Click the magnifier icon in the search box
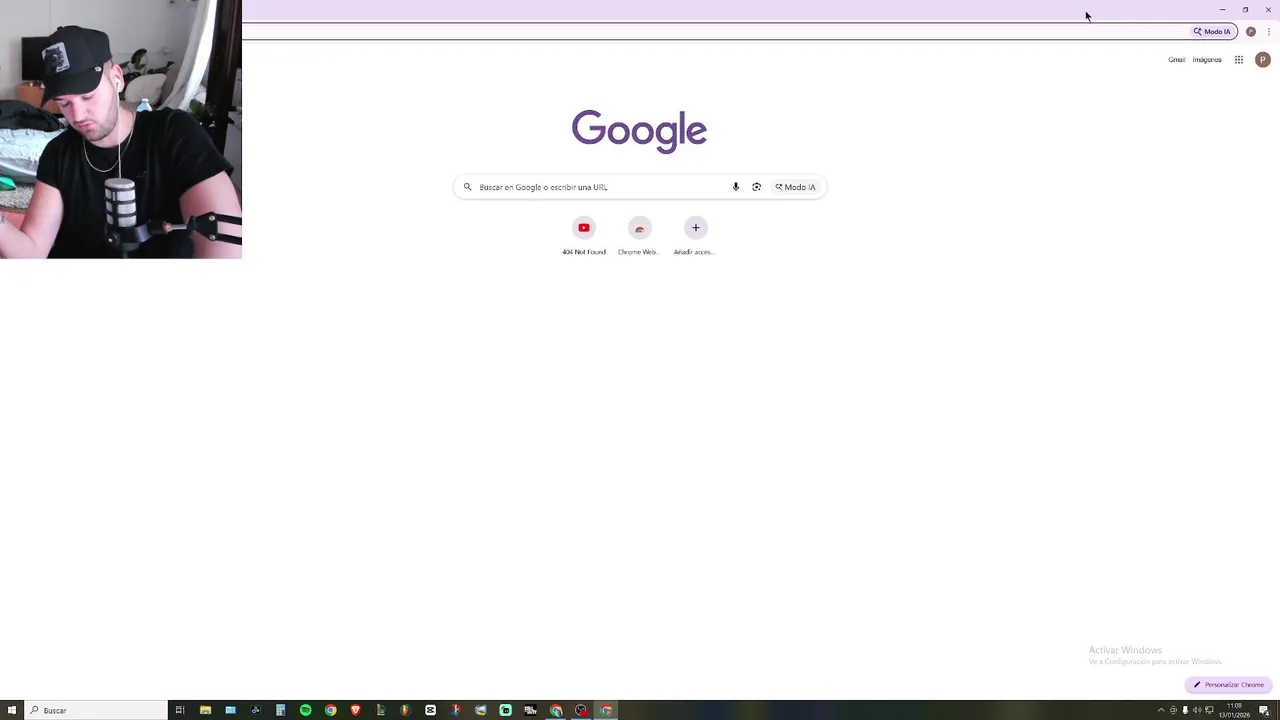 tap(467, 187)
